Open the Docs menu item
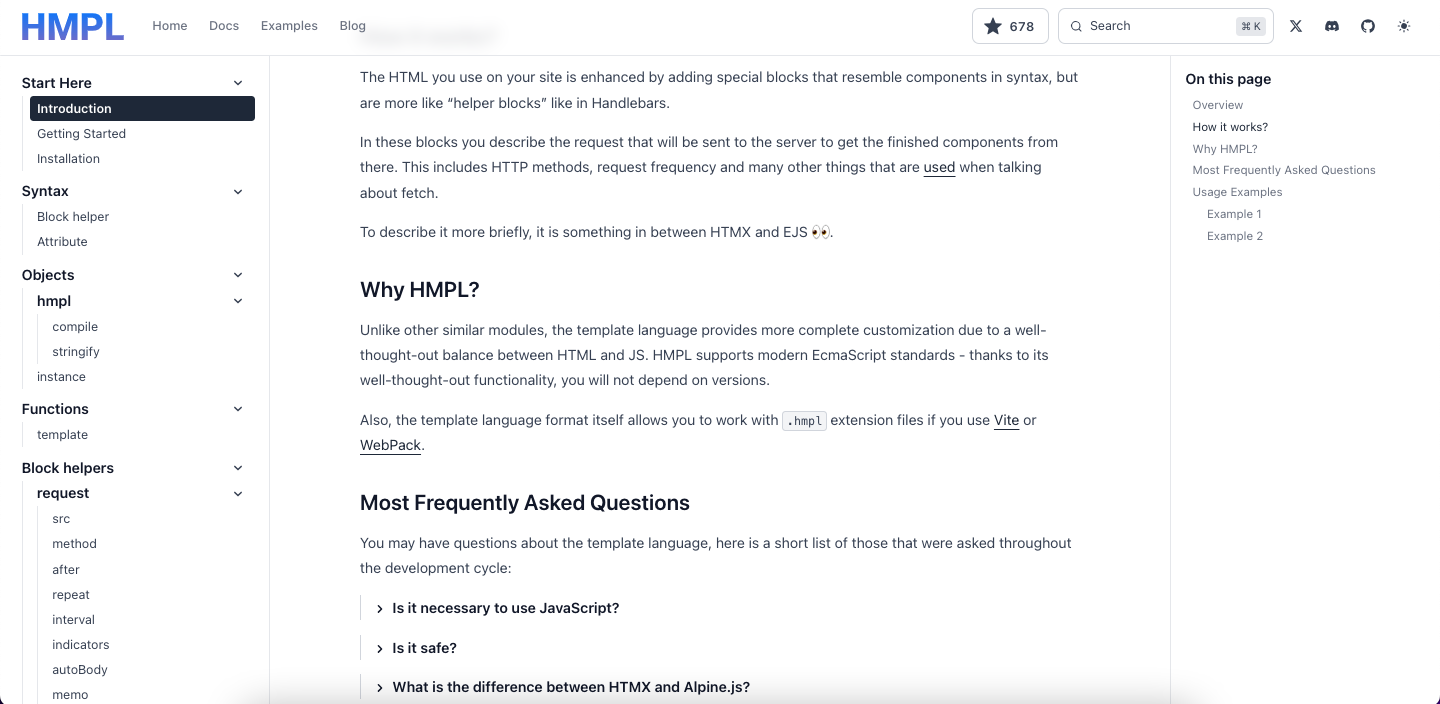Viewport: 1440px width, 704px height. point(224,26)
